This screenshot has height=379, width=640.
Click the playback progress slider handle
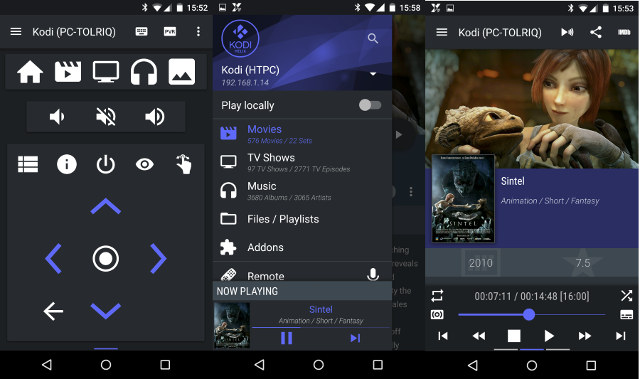pyautogui.click(x=529, y=314)
